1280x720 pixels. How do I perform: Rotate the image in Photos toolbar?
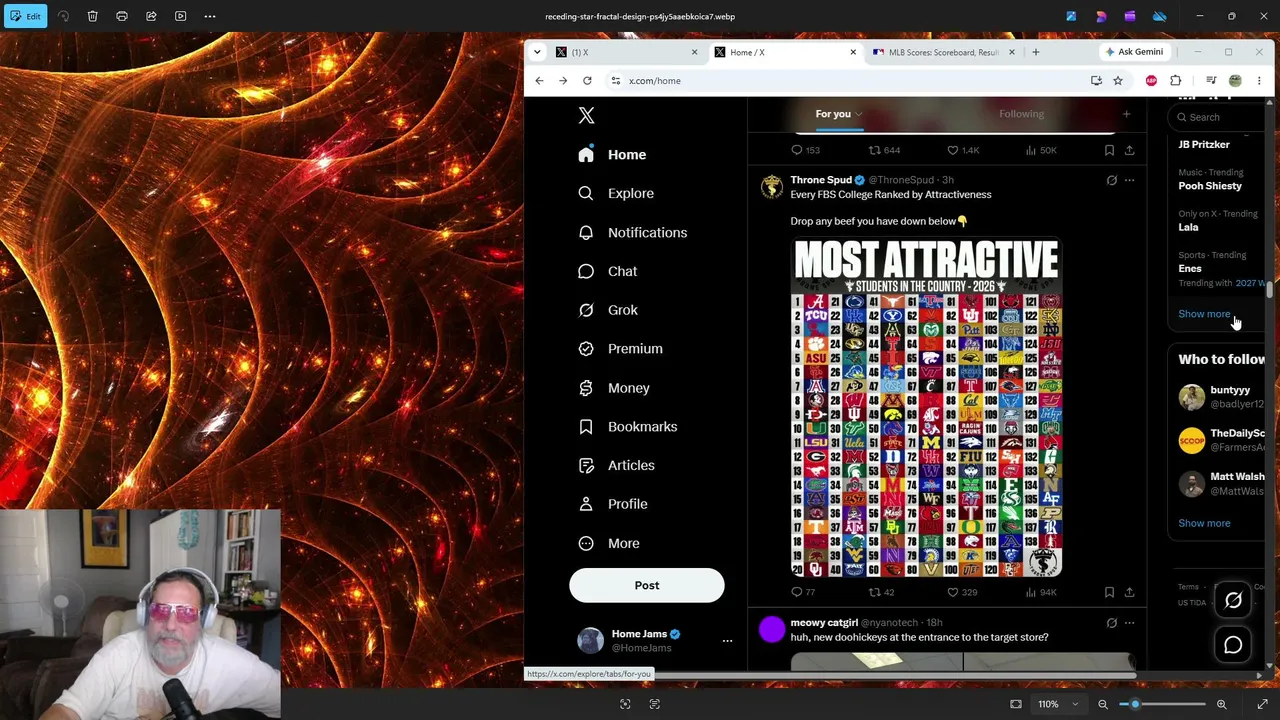(63, 16)
